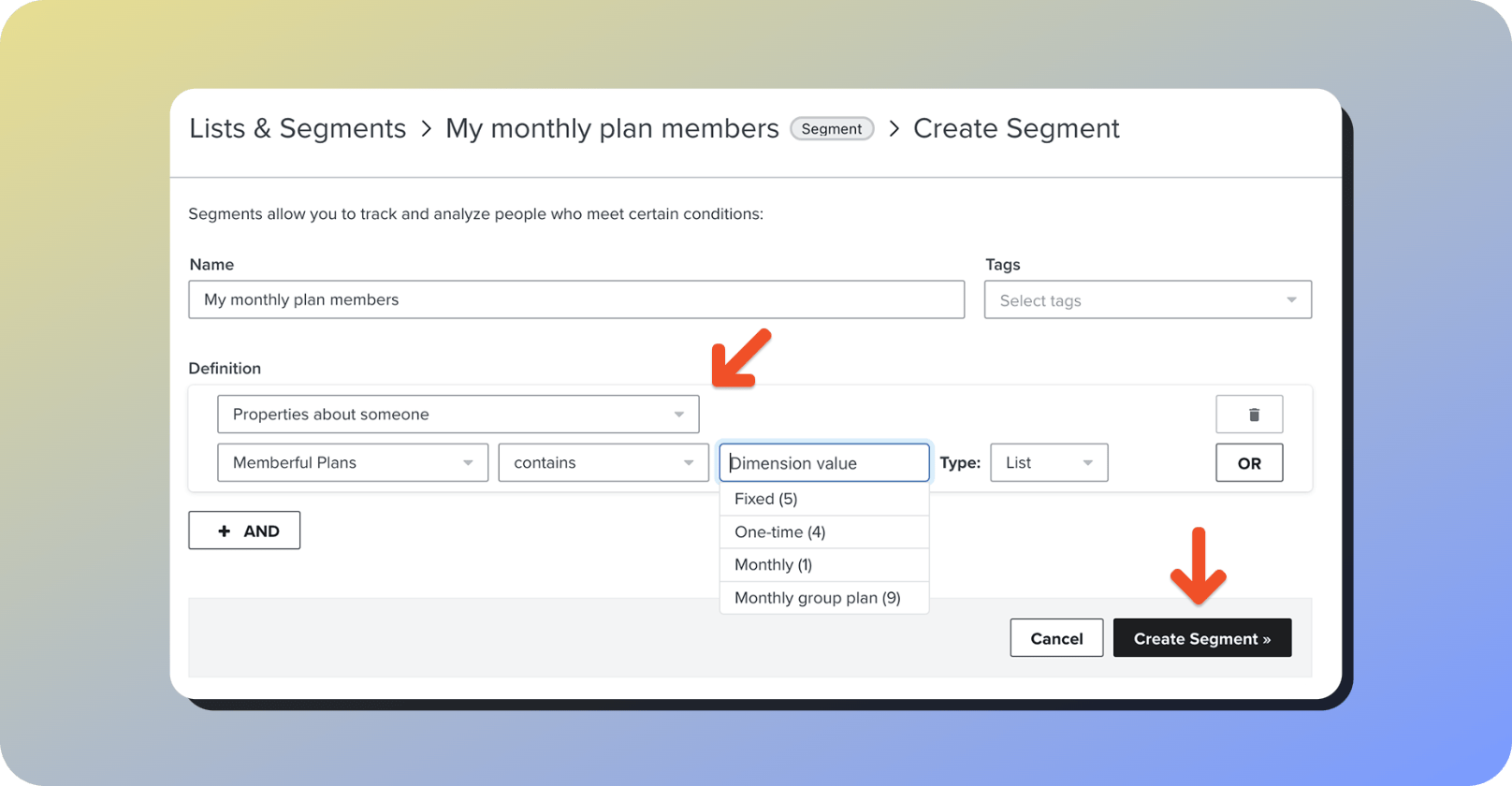Click the Name text field
The image size is (1512, 786).
pyautogui.click(x=575, y=300)
